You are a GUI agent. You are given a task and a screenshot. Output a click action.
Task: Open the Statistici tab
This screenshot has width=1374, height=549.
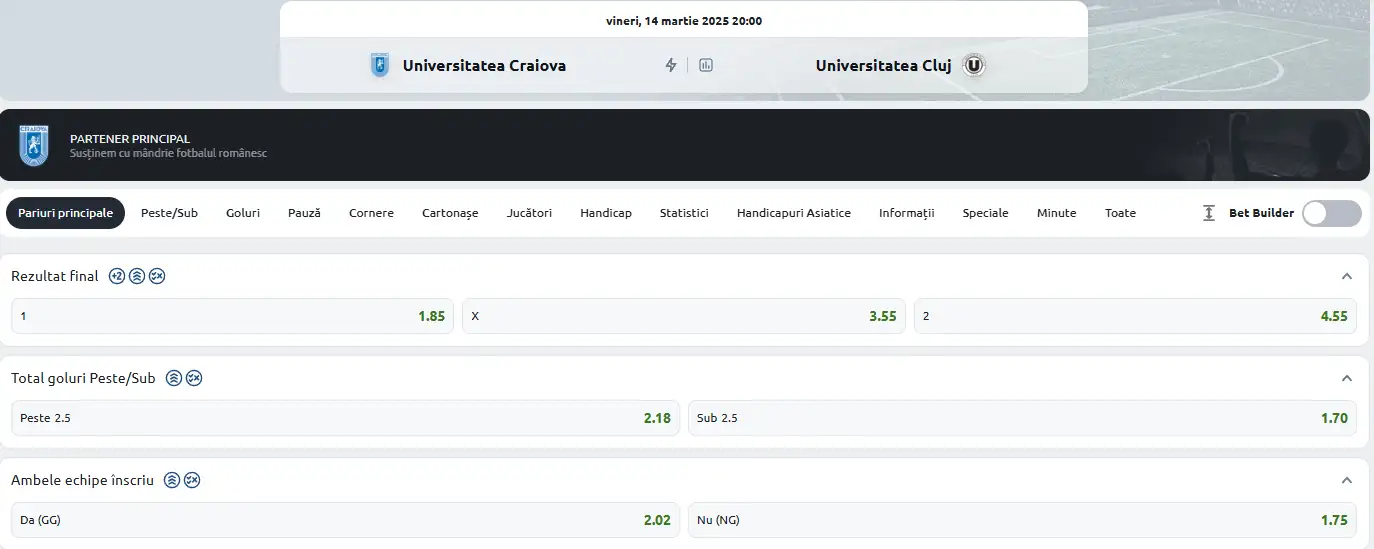point(684,213)
